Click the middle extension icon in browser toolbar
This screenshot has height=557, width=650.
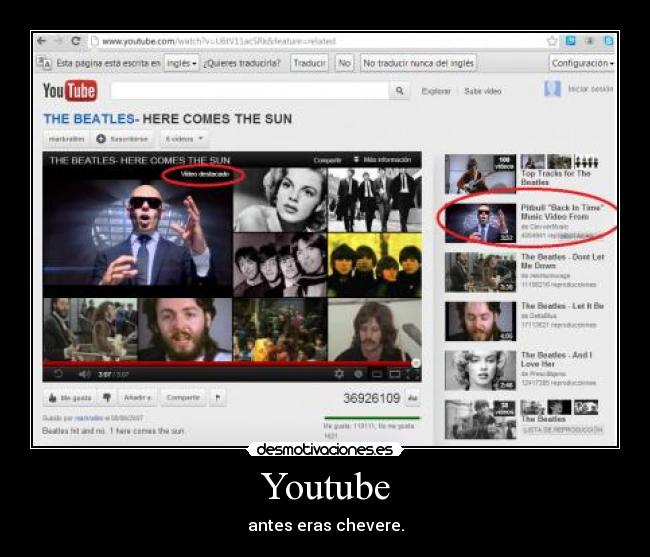coord(589,41)
